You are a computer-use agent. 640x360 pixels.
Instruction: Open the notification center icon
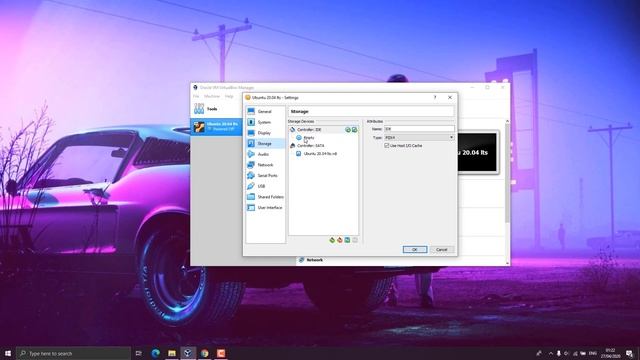pyautogui.click(x=630, y=353)
